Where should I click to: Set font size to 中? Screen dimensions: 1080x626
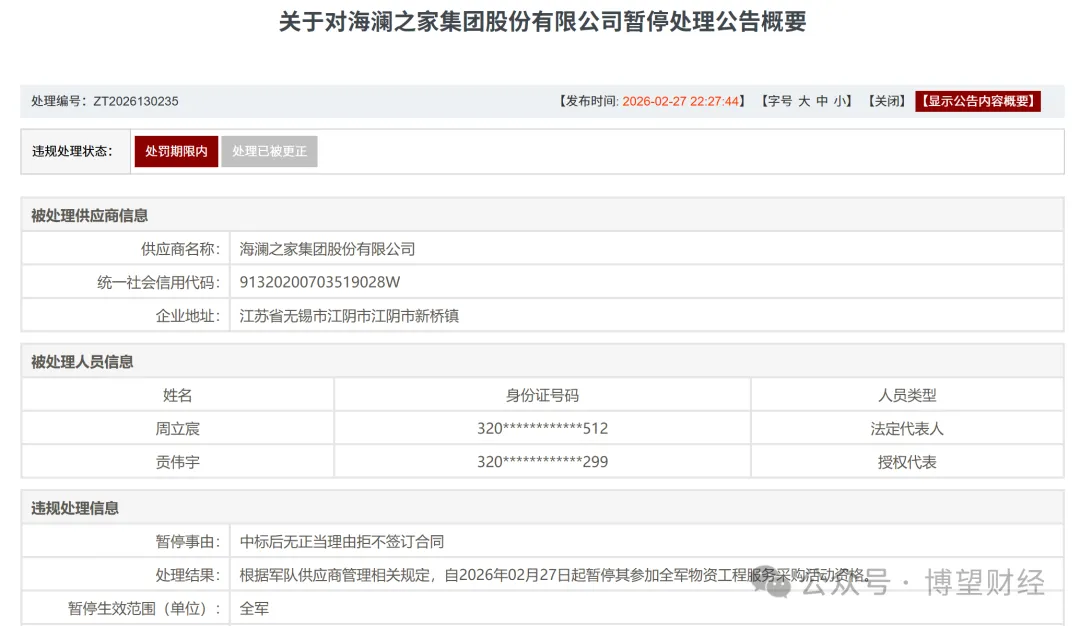tap(822, 101)
